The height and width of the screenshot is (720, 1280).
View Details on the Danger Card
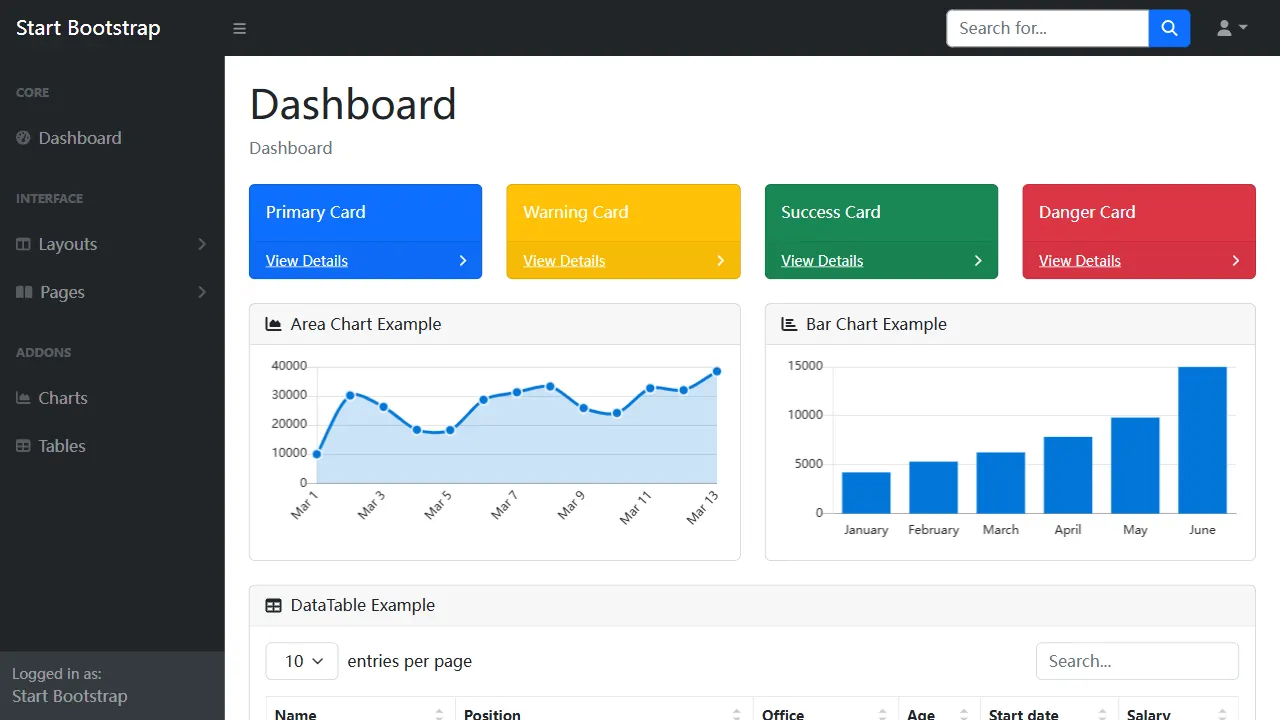pyautogui.click(x=1080, y=261)
